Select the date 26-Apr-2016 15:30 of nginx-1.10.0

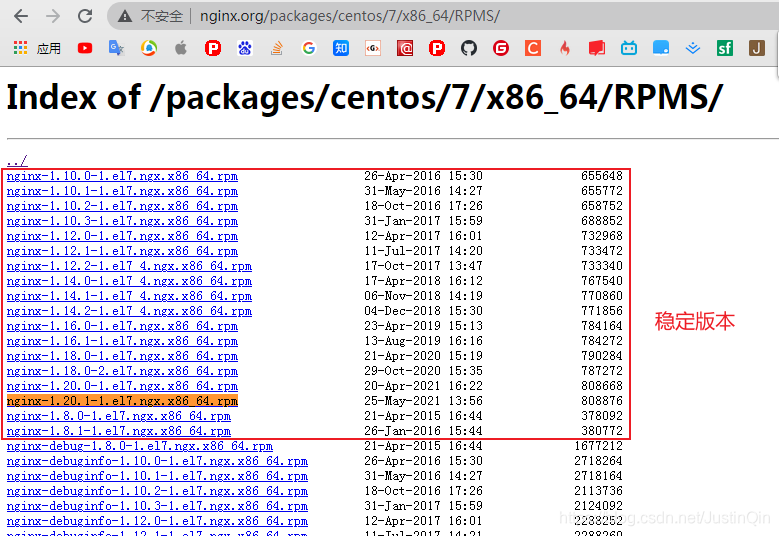(423, 176)
